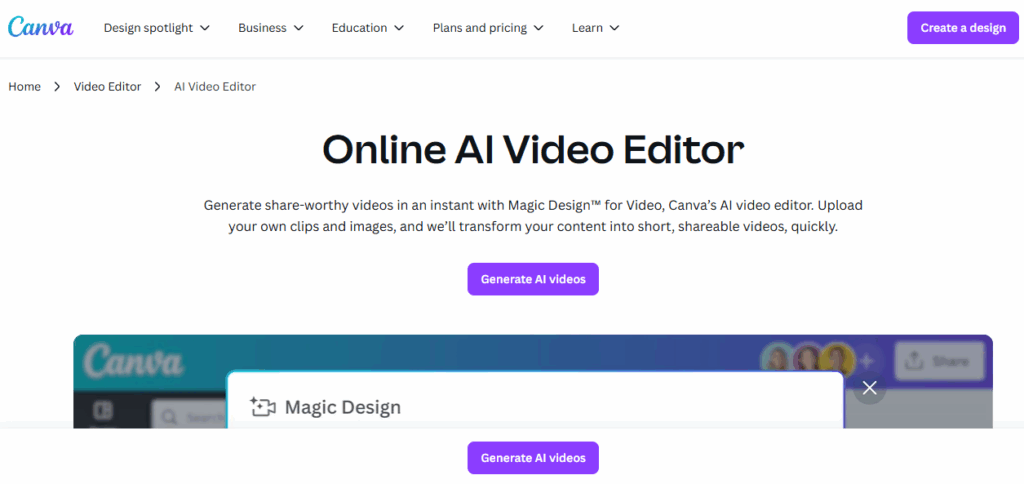
Task: Click the Canva logo in the header
Action: (40, 27)
